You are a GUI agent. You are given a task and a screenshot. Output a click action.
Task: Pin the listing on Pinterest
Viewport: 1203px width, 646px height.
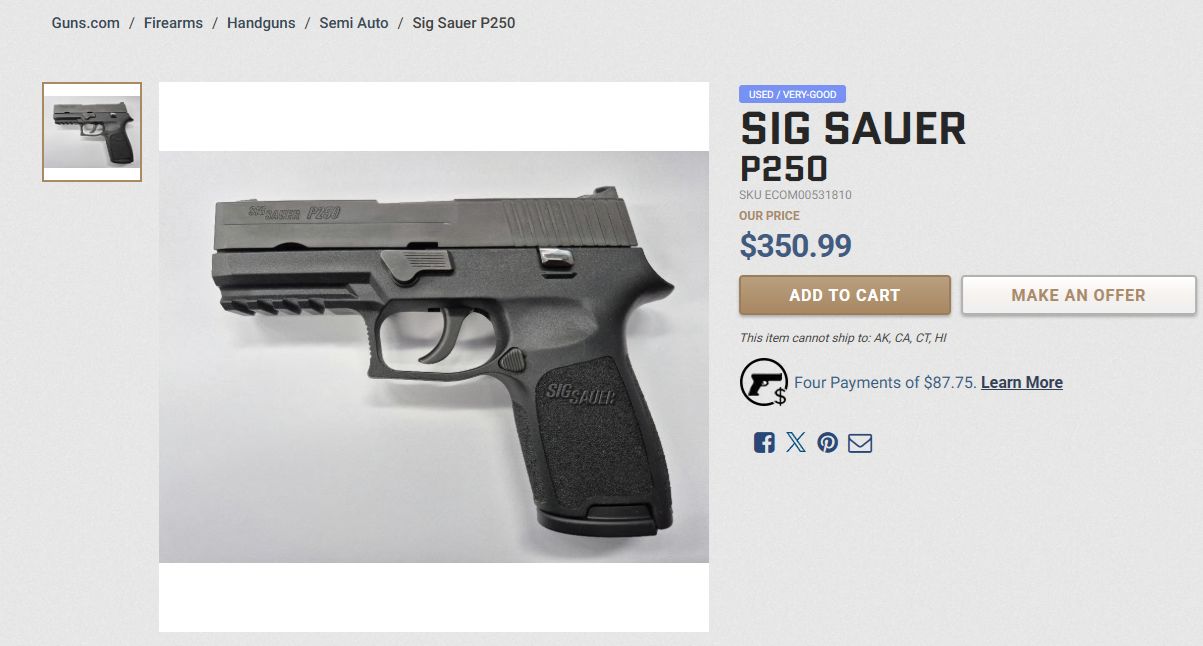(828, 443)
